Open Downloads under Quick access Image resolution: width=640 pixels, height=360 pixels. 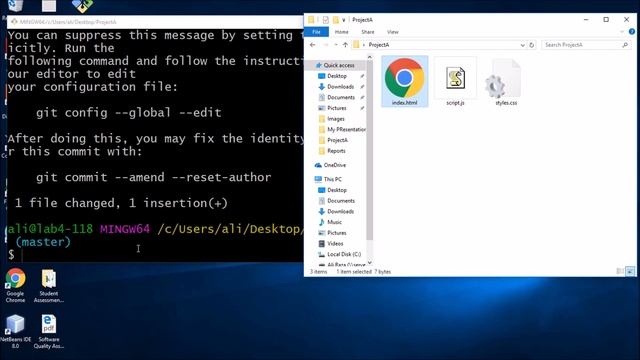[x=340, y=87]
